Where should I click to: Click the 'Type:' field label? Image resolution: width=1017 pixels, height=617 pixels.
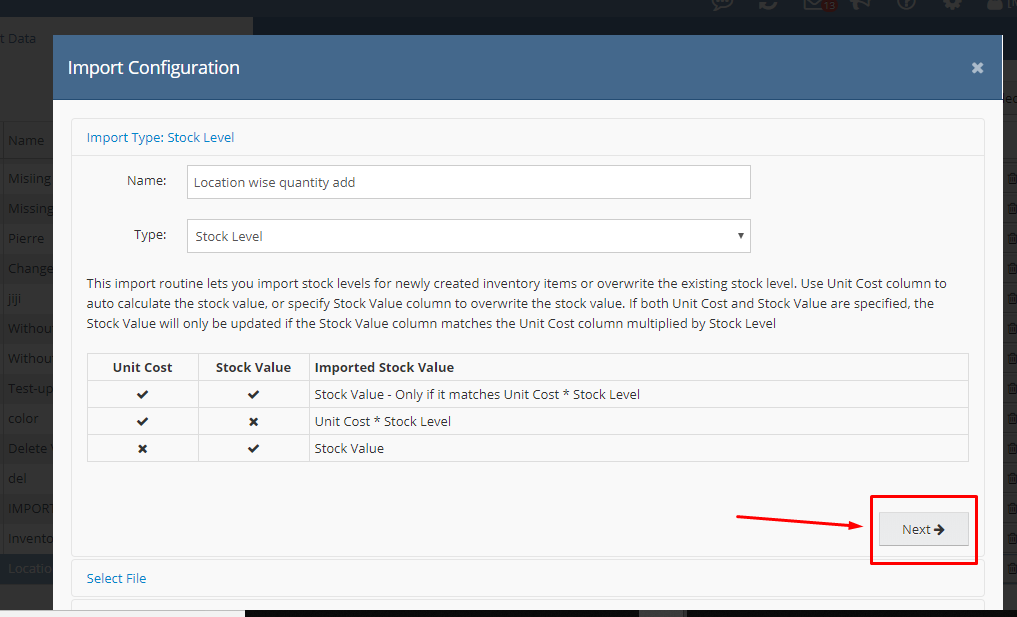(150, 235)
